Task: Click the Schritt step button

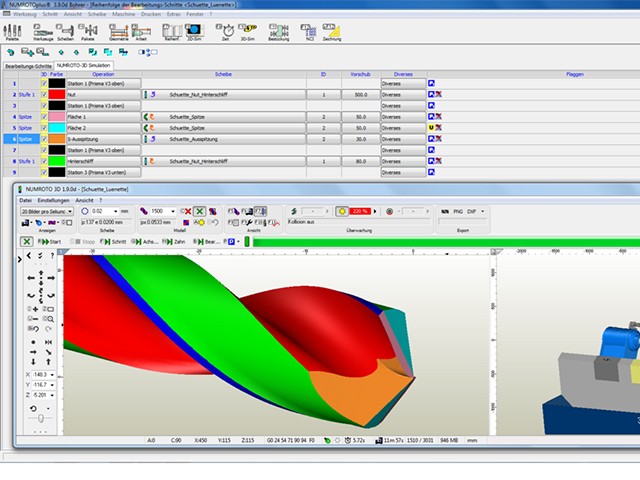Action: pos(114,242)
